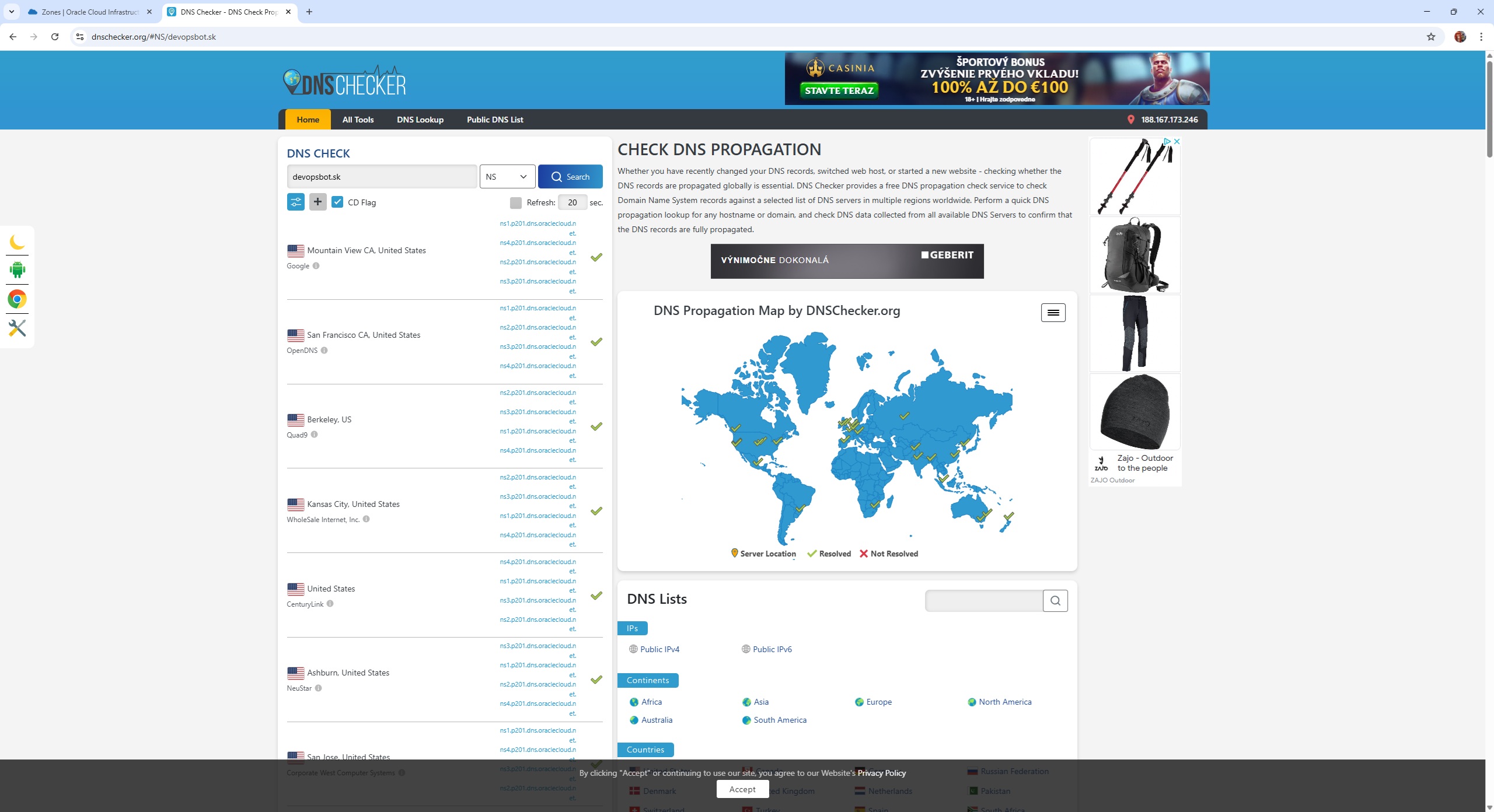Click info icon next to Google
The image size is (1494, 812).
pos(316,266)
